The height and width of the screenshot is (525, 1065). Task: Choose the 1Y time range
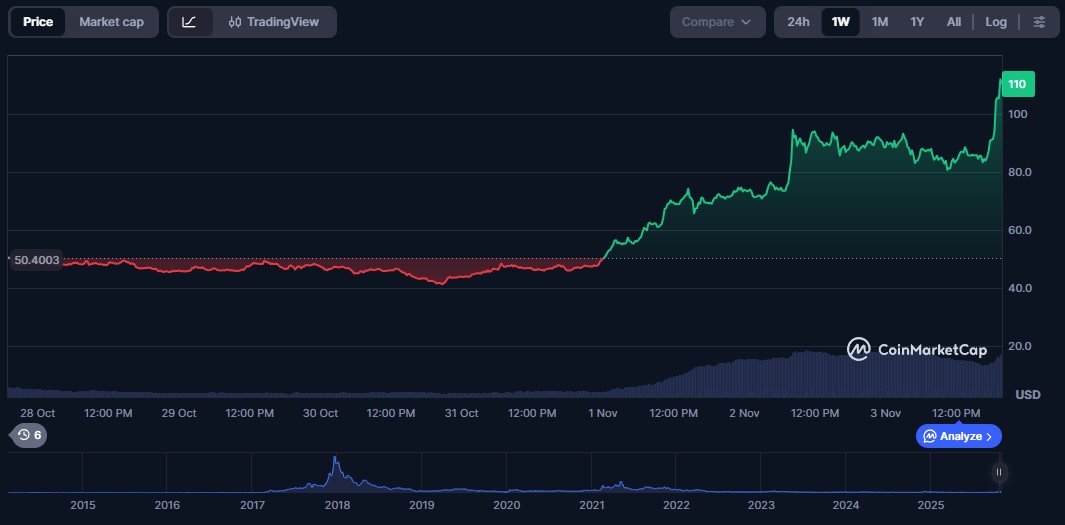(x=917, y=22)
